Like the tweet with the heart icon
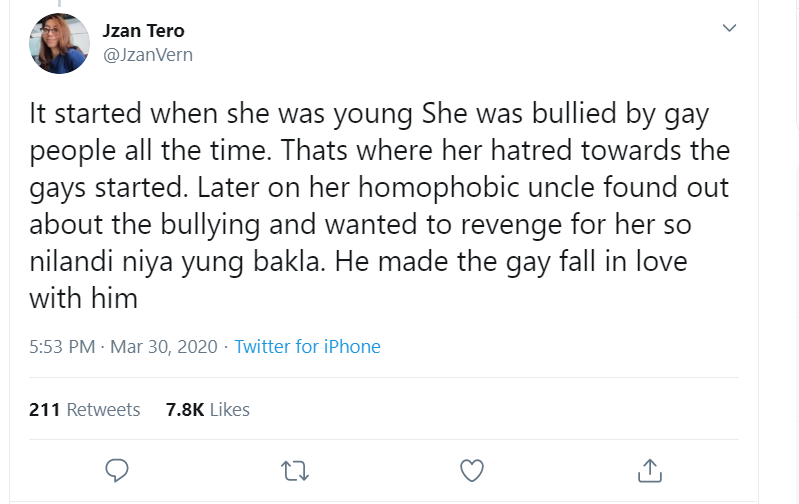Image resolution: width=799 pixels, height=504 pixels. 471,469
